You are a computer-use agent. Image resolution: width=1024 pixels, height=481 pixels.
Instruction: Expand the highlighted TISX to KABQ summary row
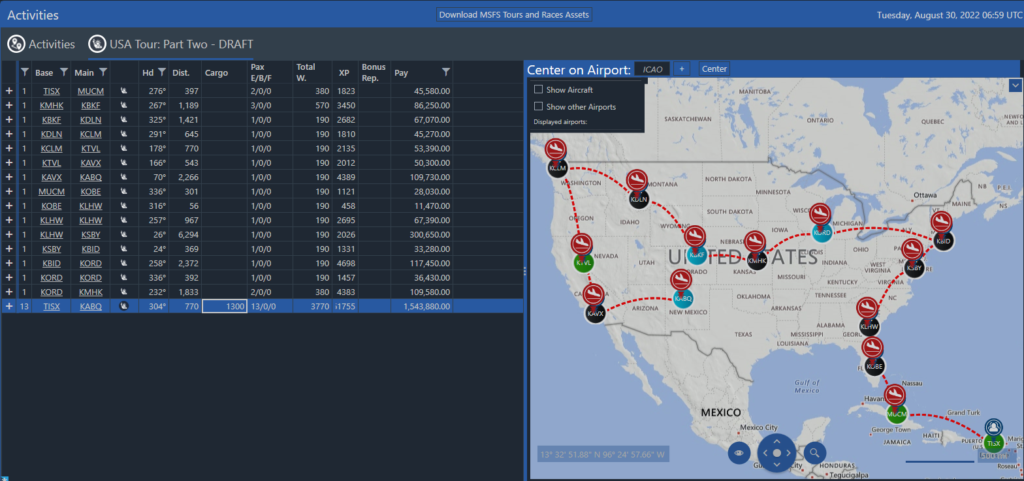pos(9,306)
